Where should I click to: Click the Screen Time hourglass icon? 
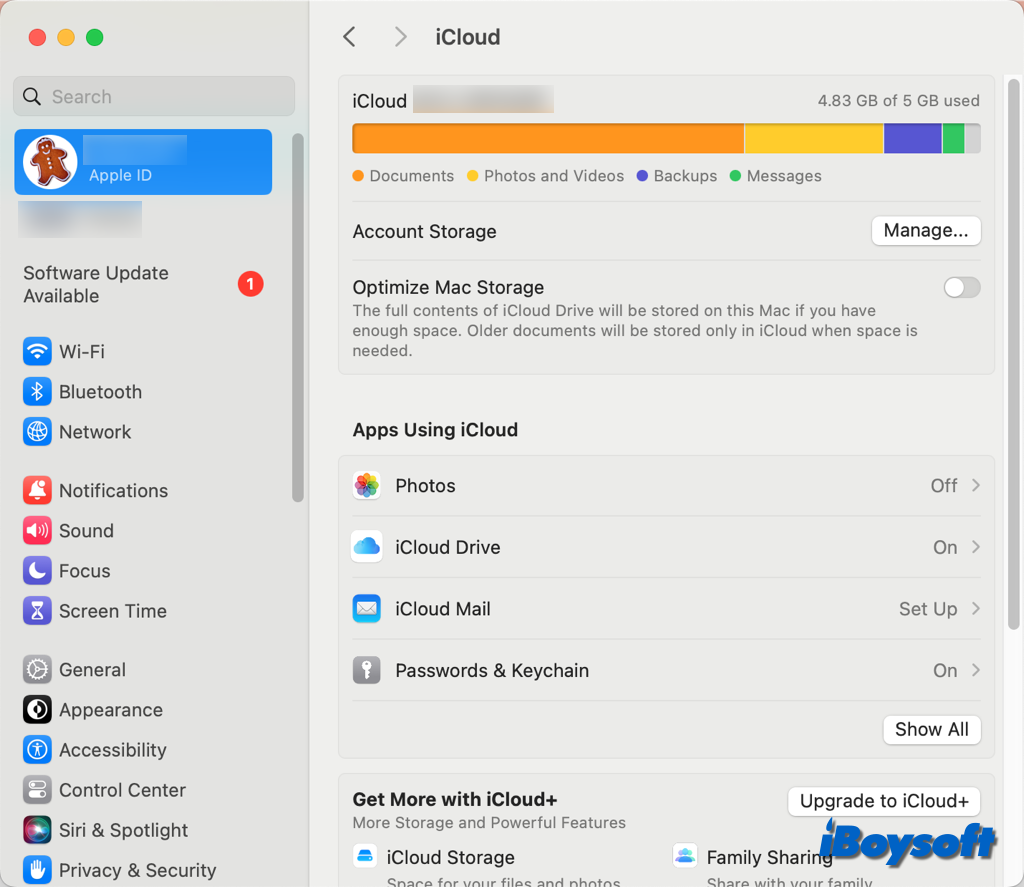tap(37, 611)
